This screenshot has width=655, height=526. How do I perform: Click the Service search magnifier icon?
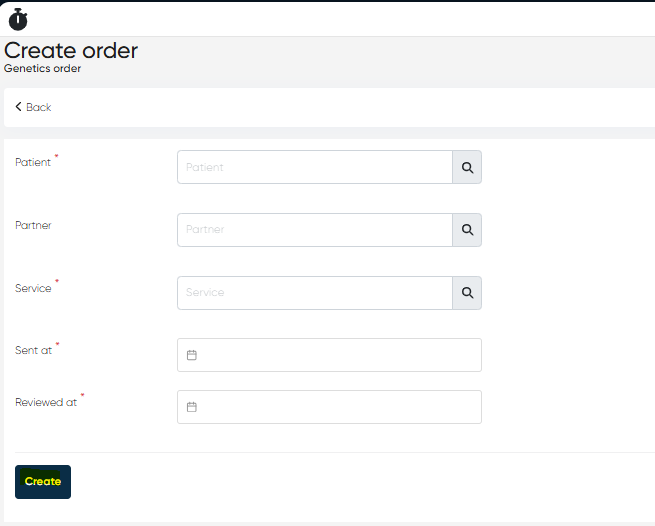point(467,293)
